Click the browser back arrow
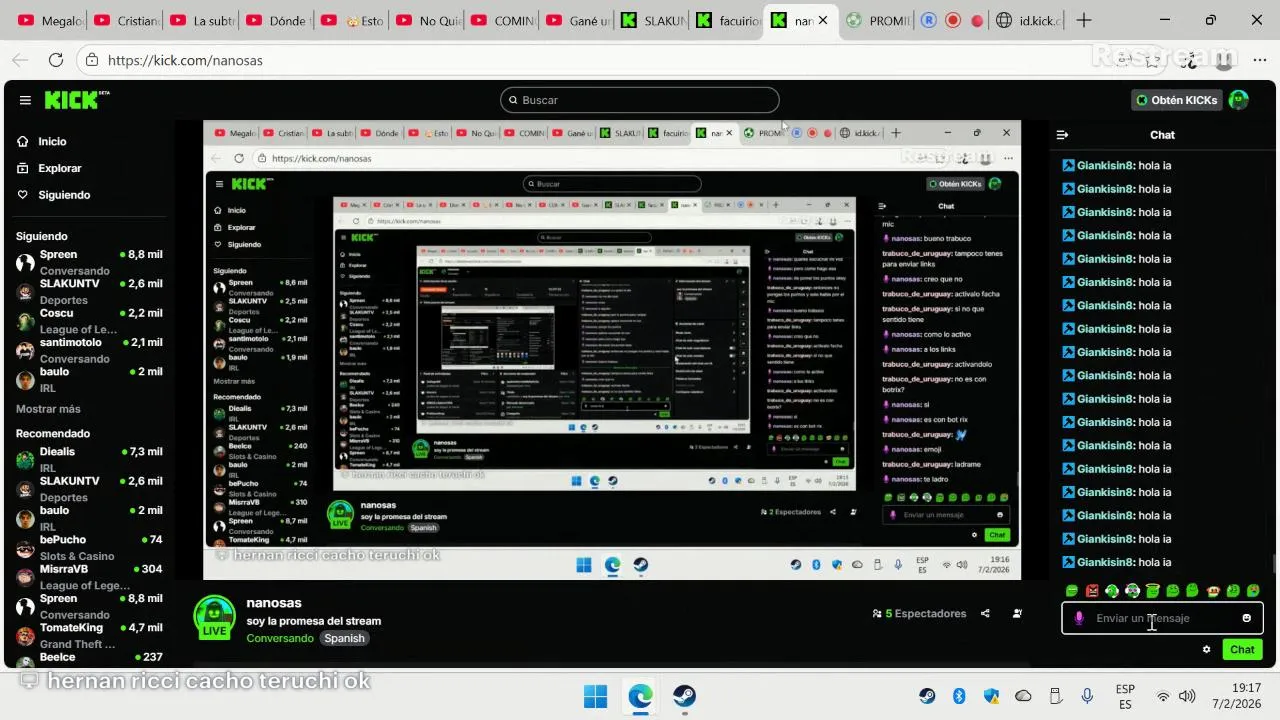The width and height of the screenshot is (1280, 720). coord(21,60)
